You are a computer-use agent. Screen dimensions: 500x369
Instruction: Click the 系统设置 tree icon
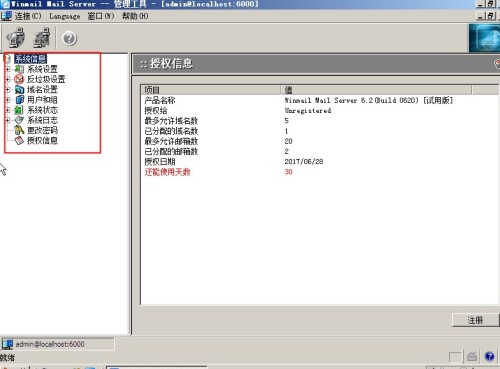click(x=19, y=69)
